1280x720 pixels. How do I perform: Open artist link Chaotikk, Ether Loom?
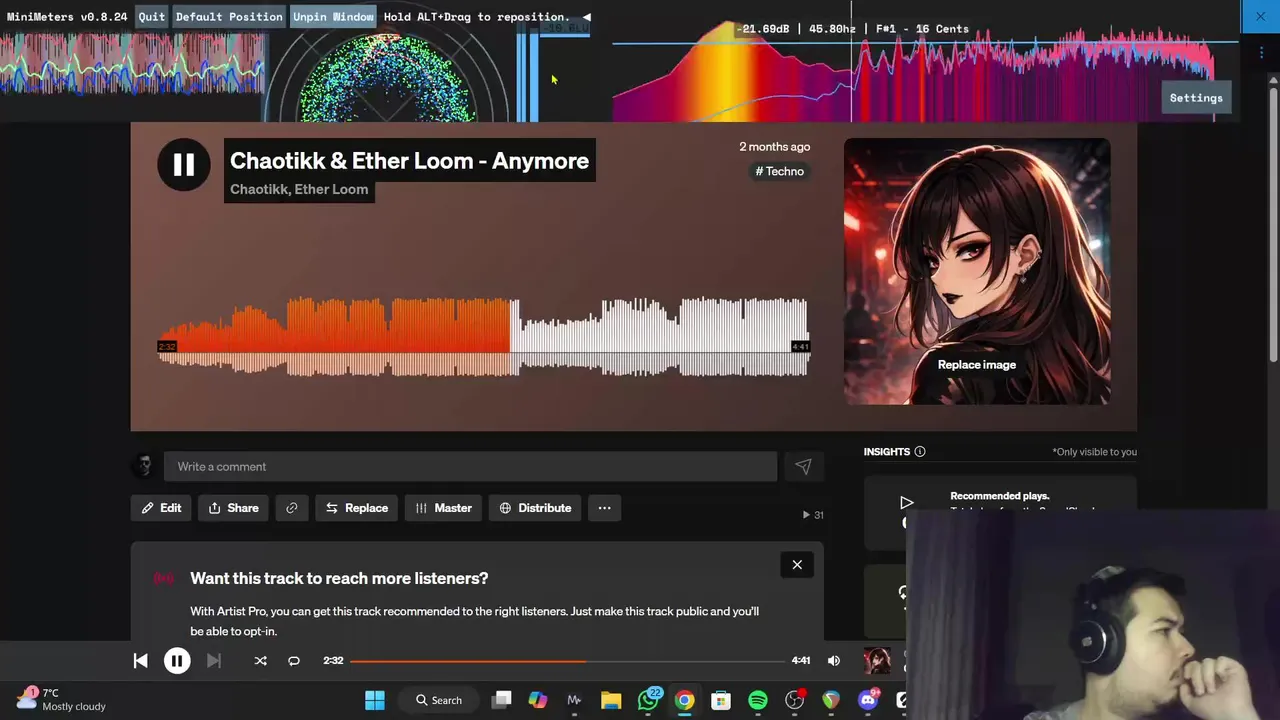coord(299,189)
